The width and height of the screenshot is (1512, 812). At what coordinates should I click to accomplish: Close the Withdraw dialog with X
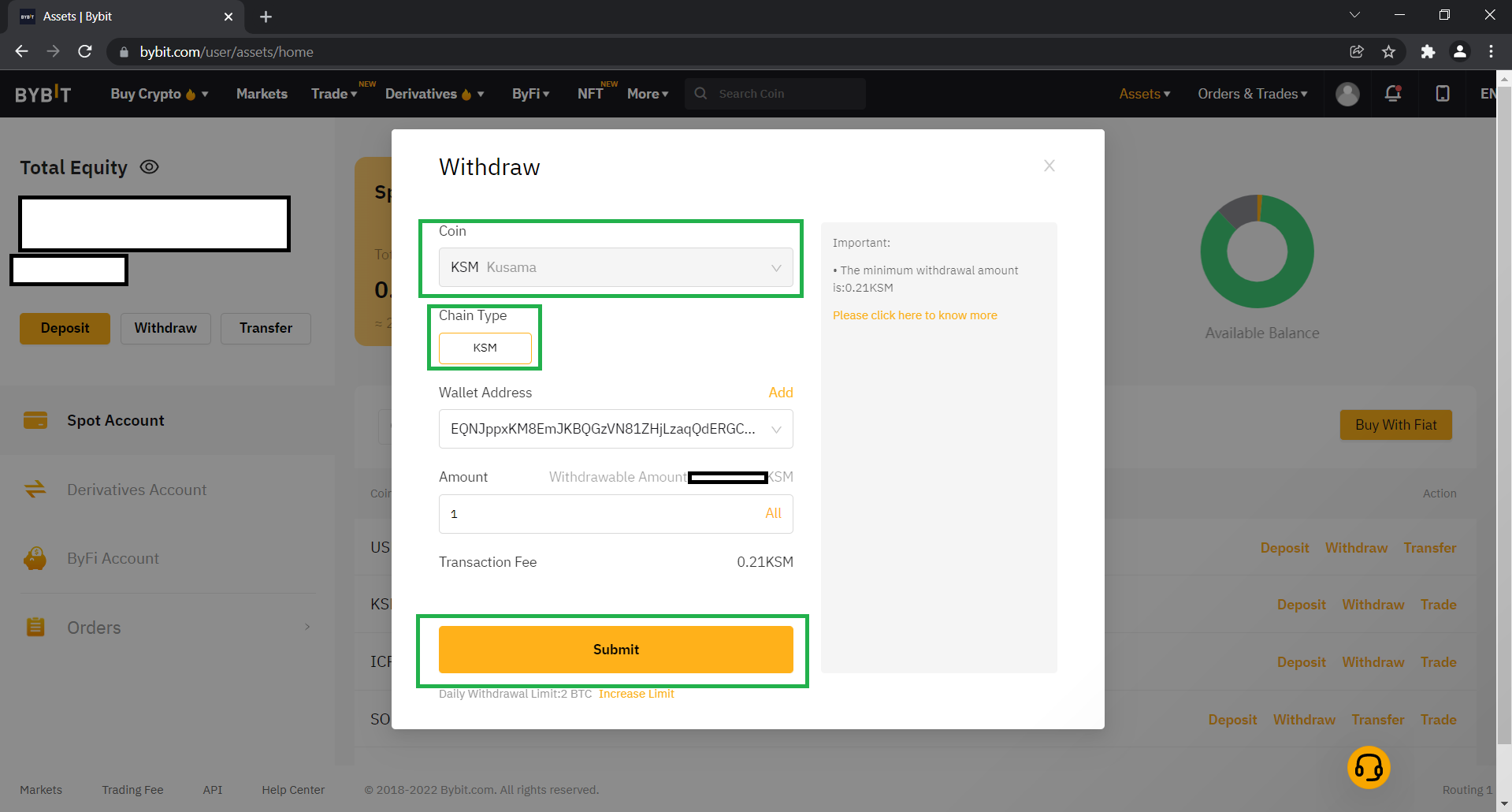1049,166
